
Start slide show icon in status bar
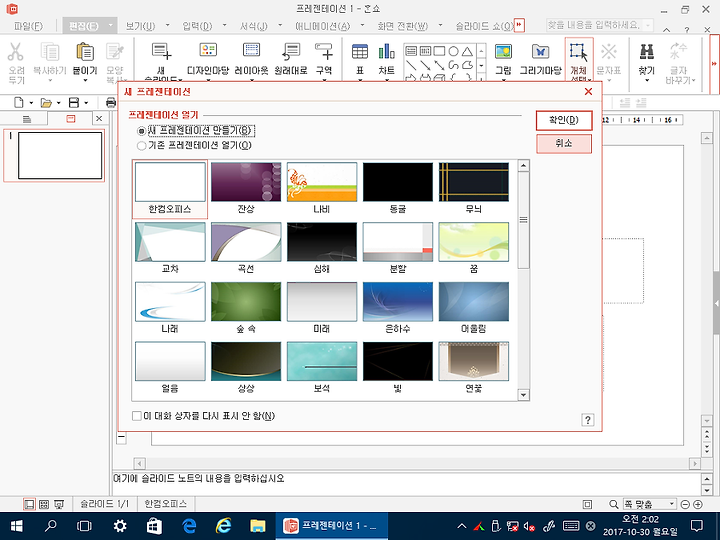point(59,504)
